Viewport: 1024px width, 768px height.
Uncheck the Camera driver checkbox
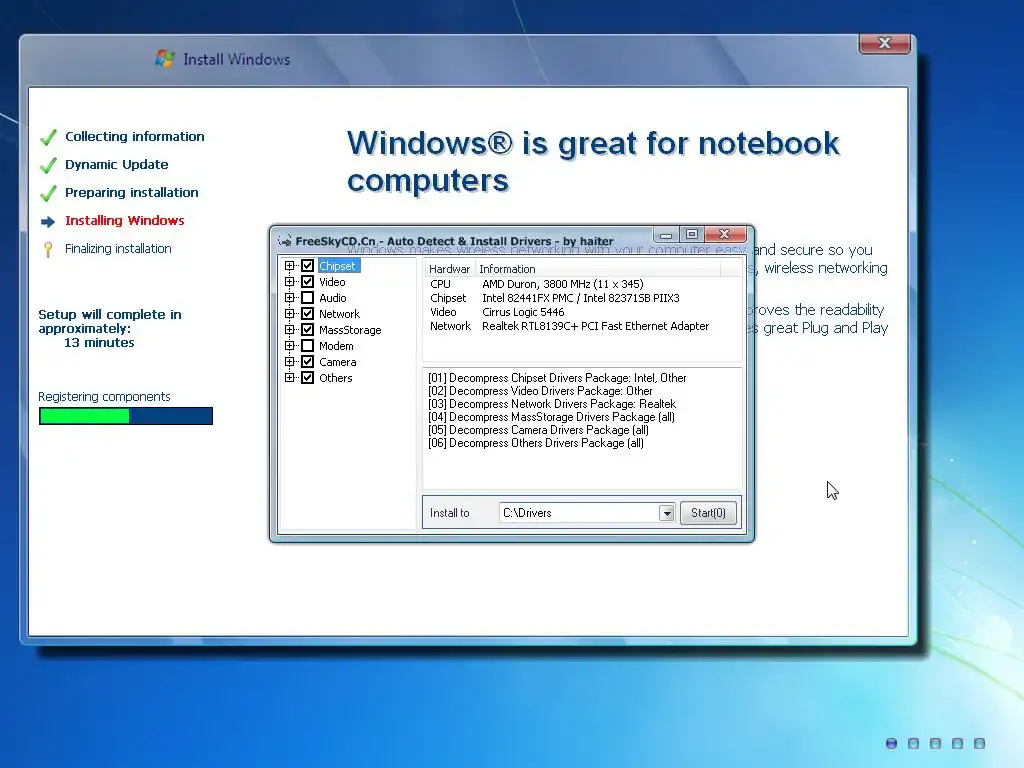[x=308, y=362]
